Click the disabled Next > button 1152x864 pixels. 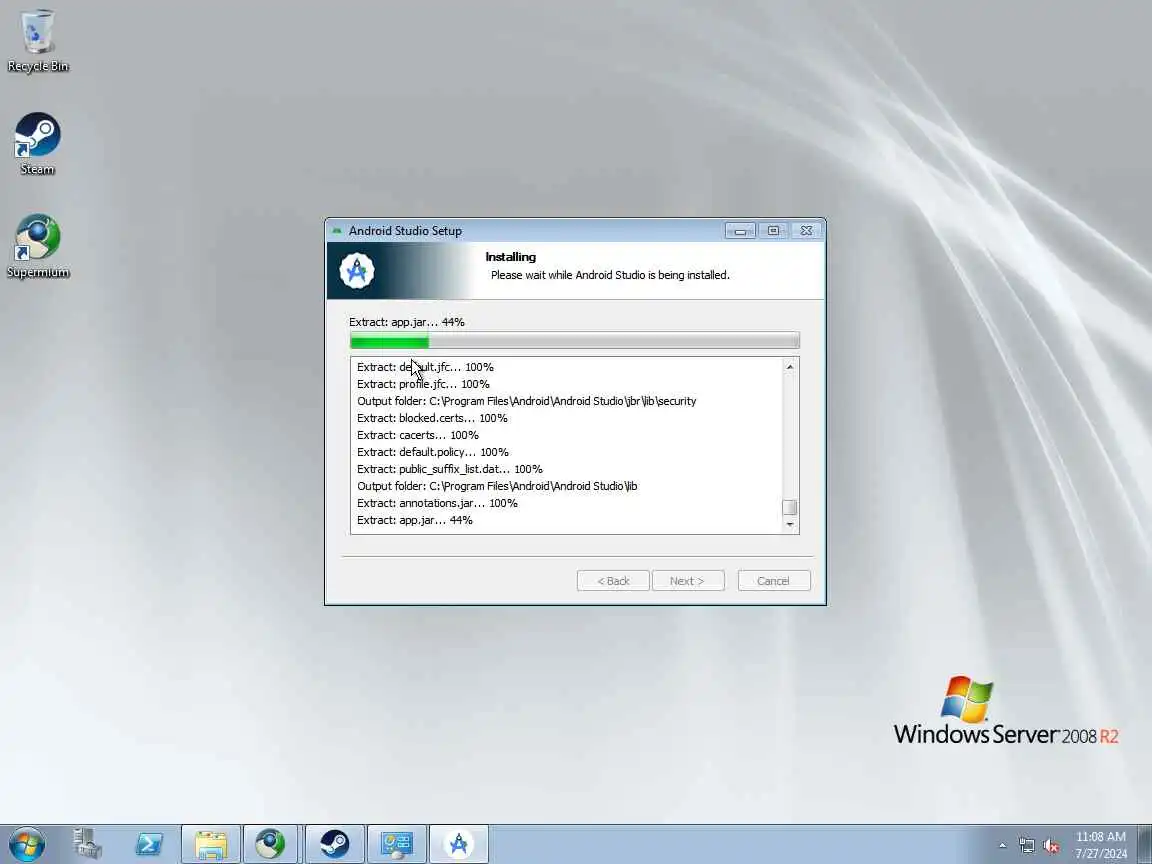click(688, 580)
